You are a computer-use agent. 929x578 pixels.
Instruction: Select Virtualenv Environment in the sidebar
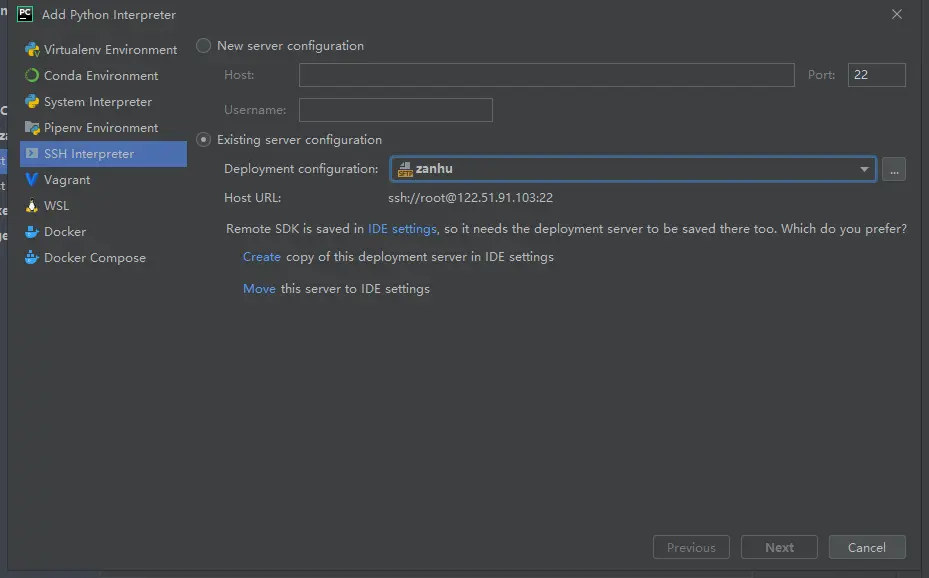pyautogui.click(x=103, y=50)
